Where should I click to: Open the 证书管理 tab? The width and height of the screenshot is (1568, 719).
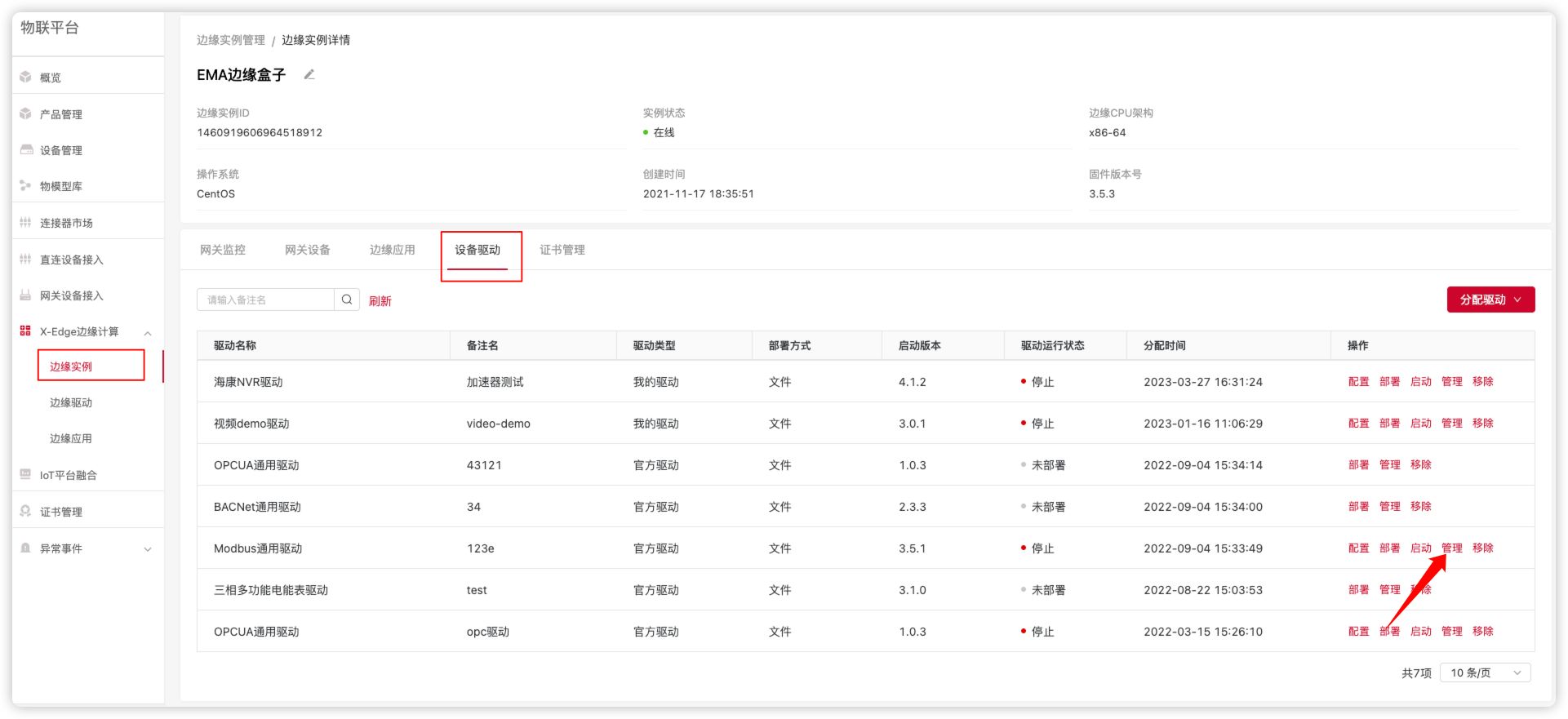(x=562, y=250)
